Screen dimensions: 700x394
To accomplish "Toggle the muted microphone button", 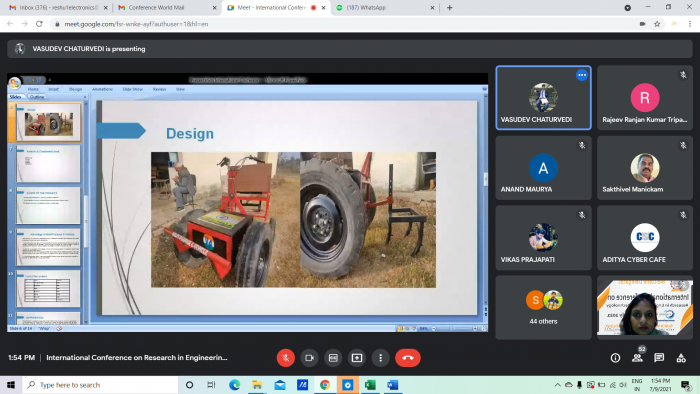I will tap(286, 358).
